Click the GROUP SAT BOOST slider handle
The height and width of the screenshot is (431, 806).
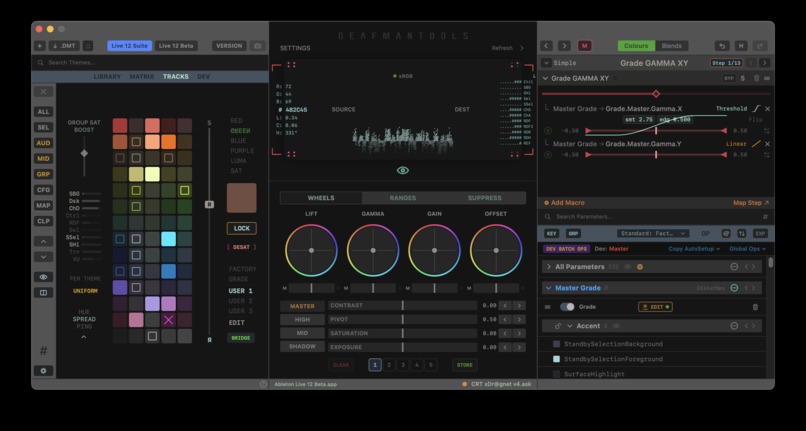(84, 153)
